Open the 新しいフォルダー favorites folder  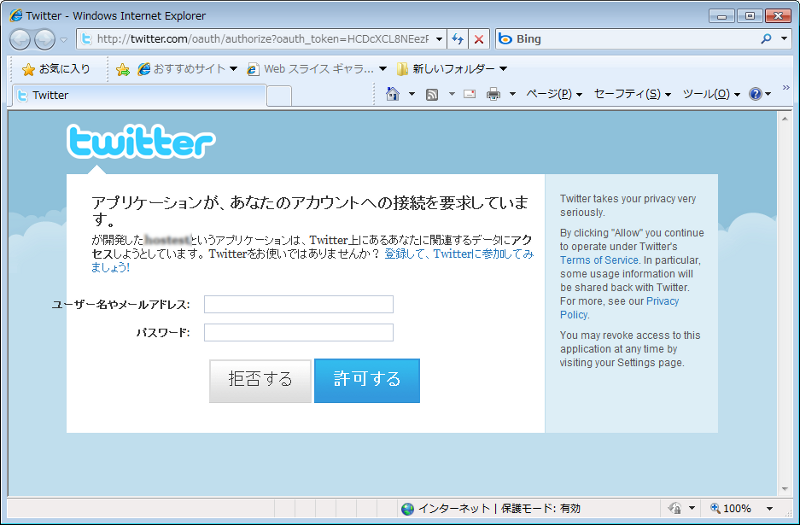452,69
